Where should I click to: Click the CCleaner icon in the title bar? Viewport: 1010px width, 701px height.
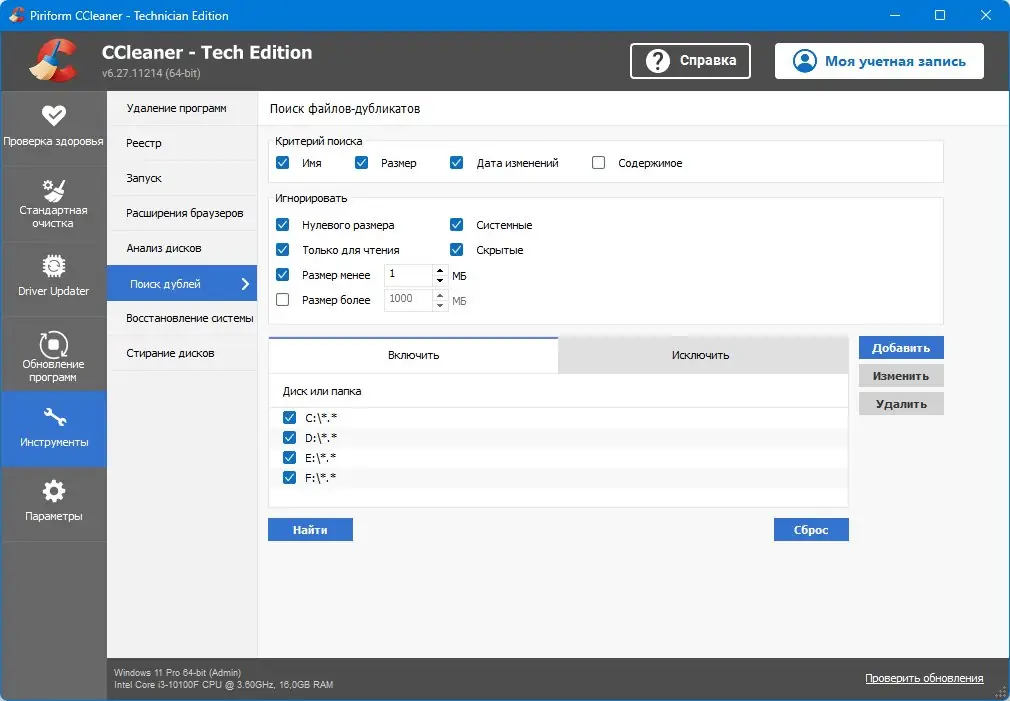(x=17, y=15)
